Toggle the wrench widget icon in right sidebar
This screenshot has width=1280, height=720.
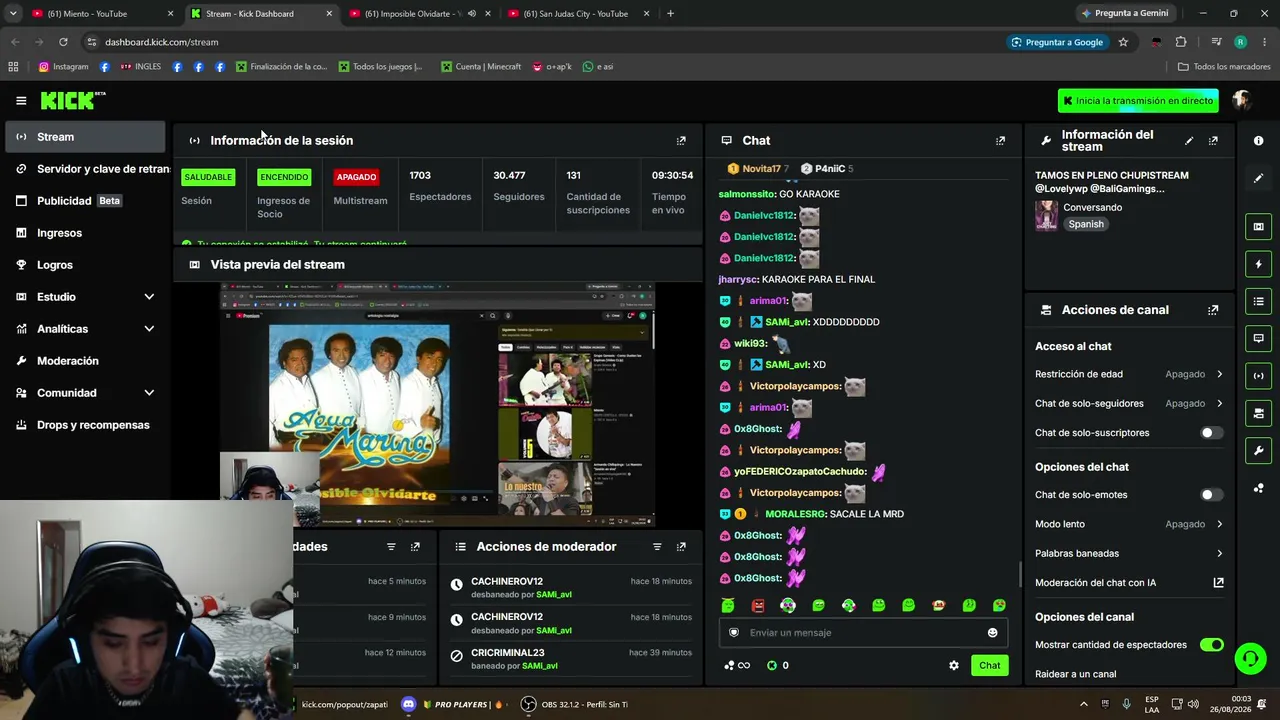tap(1258, 450)
